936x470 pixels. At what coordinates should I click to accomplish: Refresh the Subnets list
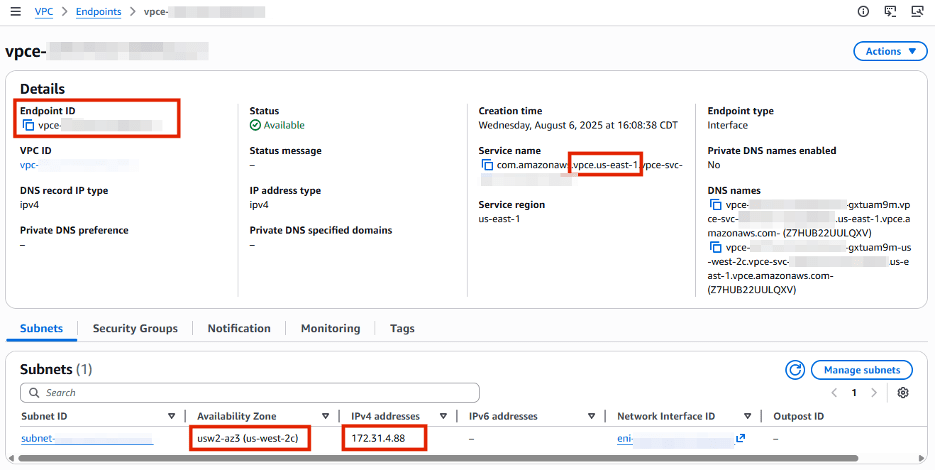[795, 370]
